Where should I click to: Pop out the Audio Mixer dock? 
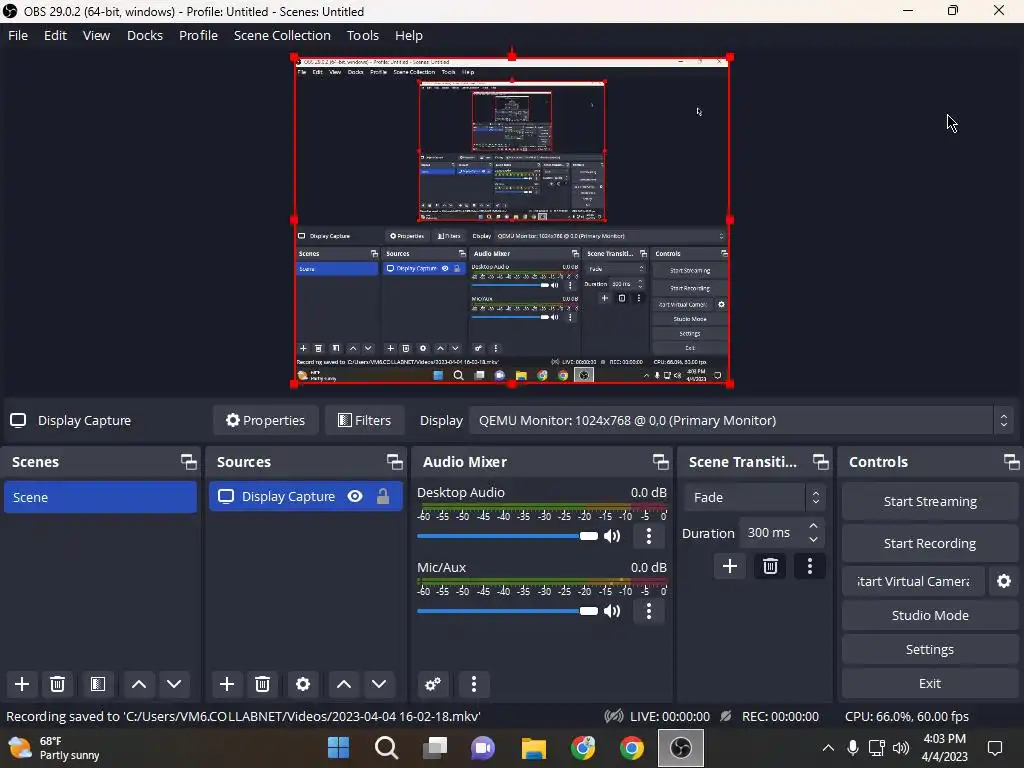pyautogui.click(x=660, y=462)
